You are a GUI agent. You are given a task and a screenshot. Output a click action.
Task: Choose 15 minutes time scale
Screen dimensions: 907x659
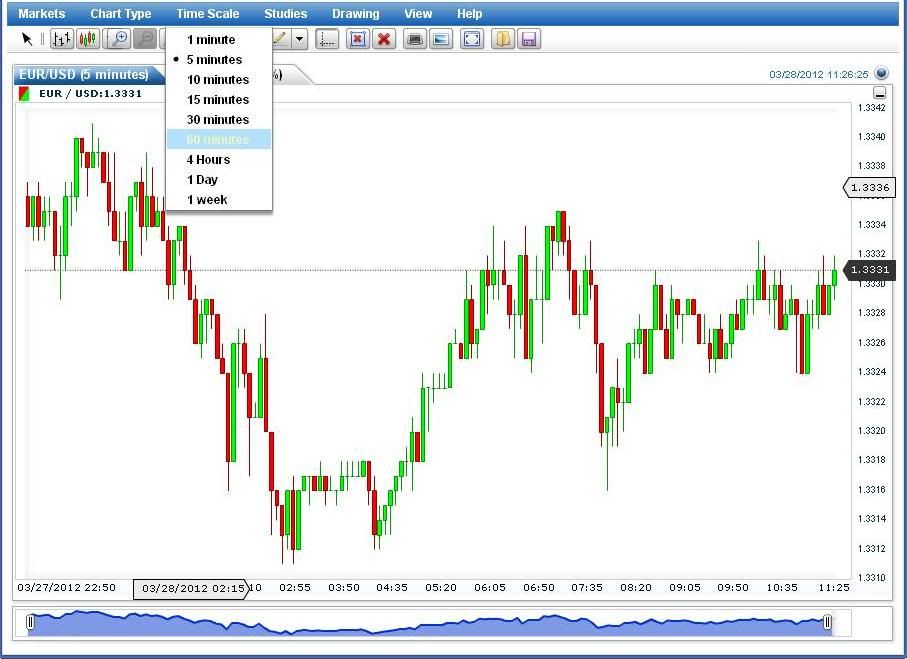[219, 100]
